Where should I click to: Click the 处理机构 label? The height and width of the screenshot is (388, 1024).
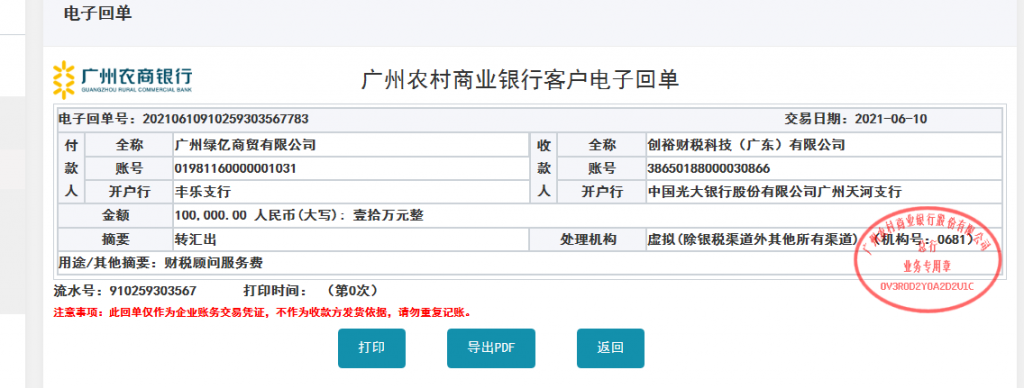click(x=588, y=240)
